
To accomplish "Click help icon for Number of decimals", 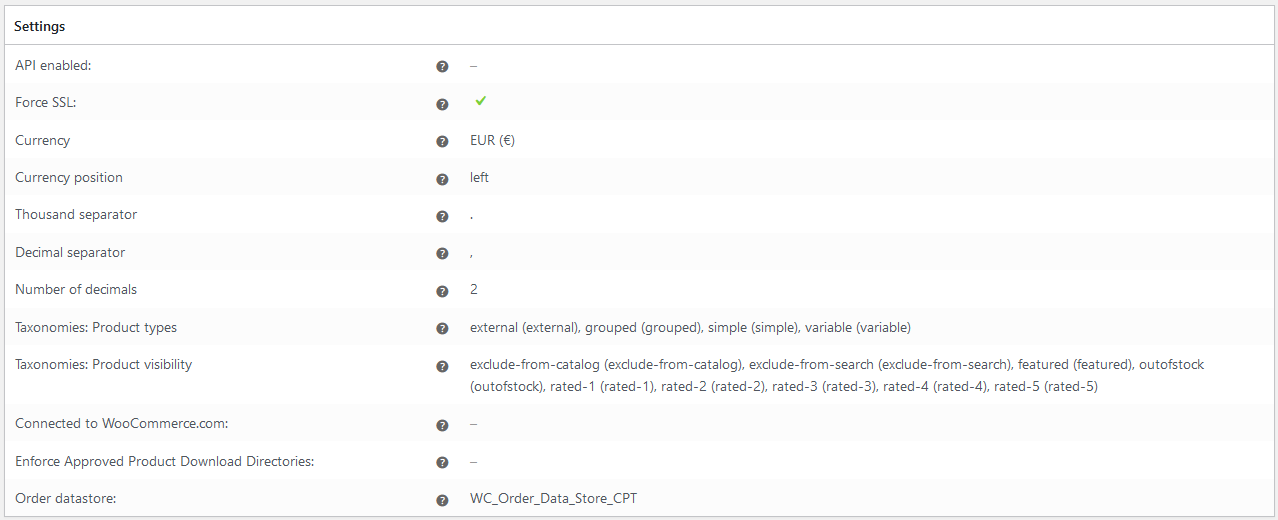I will point(442,291).
